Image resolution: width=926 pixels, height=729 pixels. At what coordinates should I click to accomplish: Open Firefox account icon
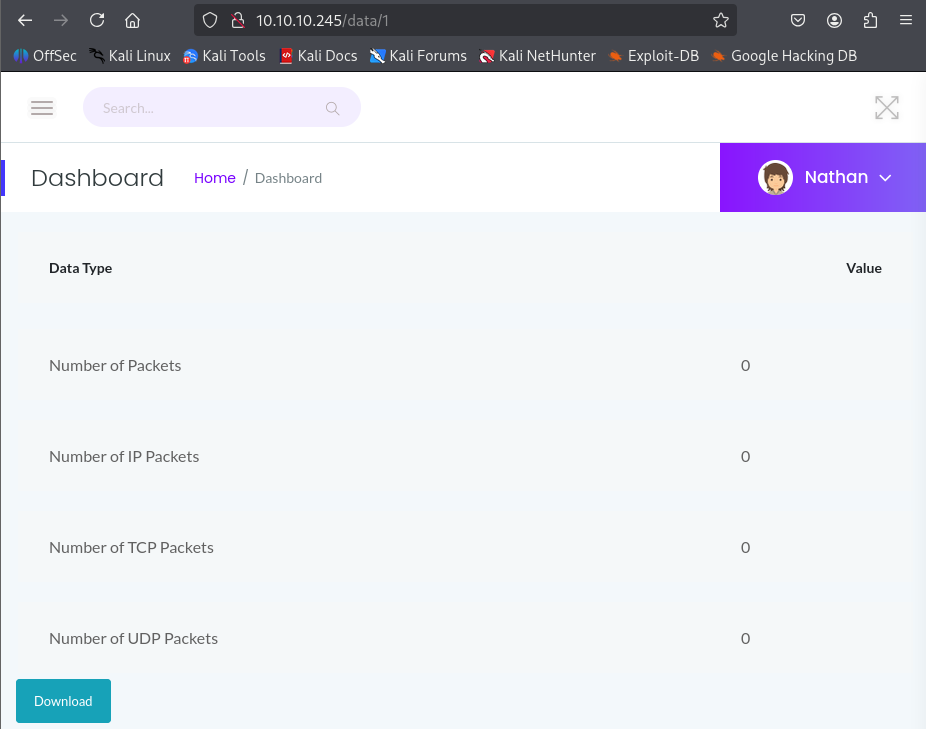click(x=834, y=20)
